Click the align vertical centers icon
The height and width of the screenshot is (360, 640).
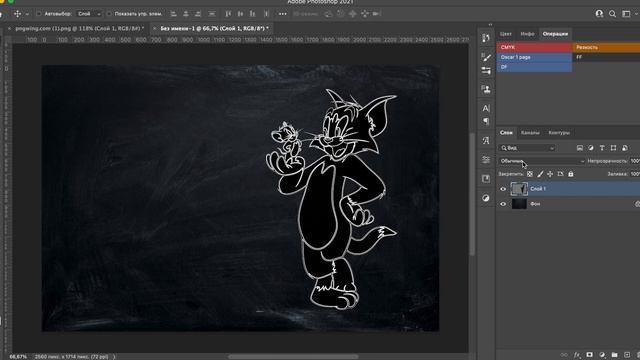(x=240, y=14)
